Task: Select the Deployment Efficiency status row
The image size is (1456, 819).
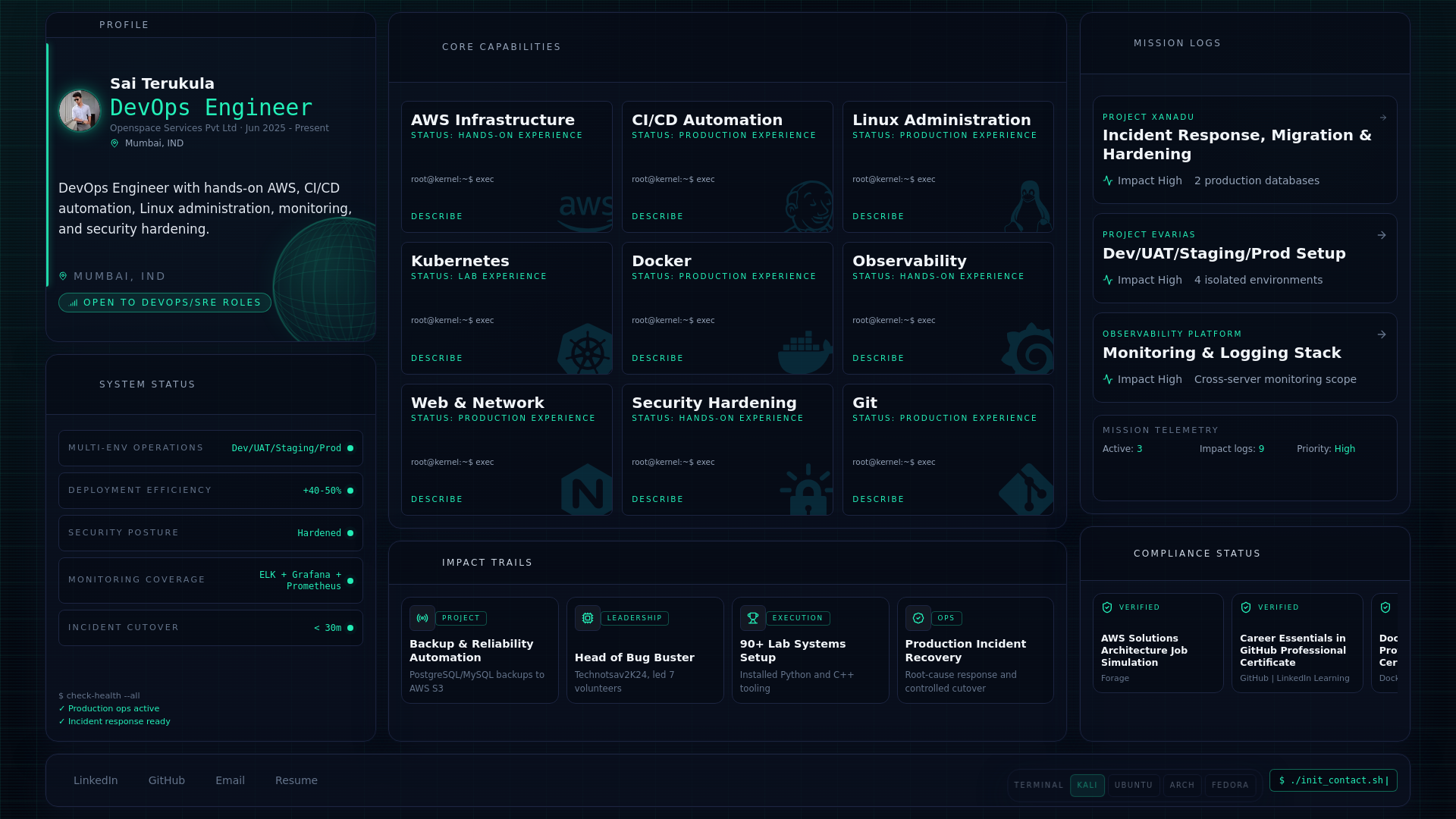Action: point(211,491)
